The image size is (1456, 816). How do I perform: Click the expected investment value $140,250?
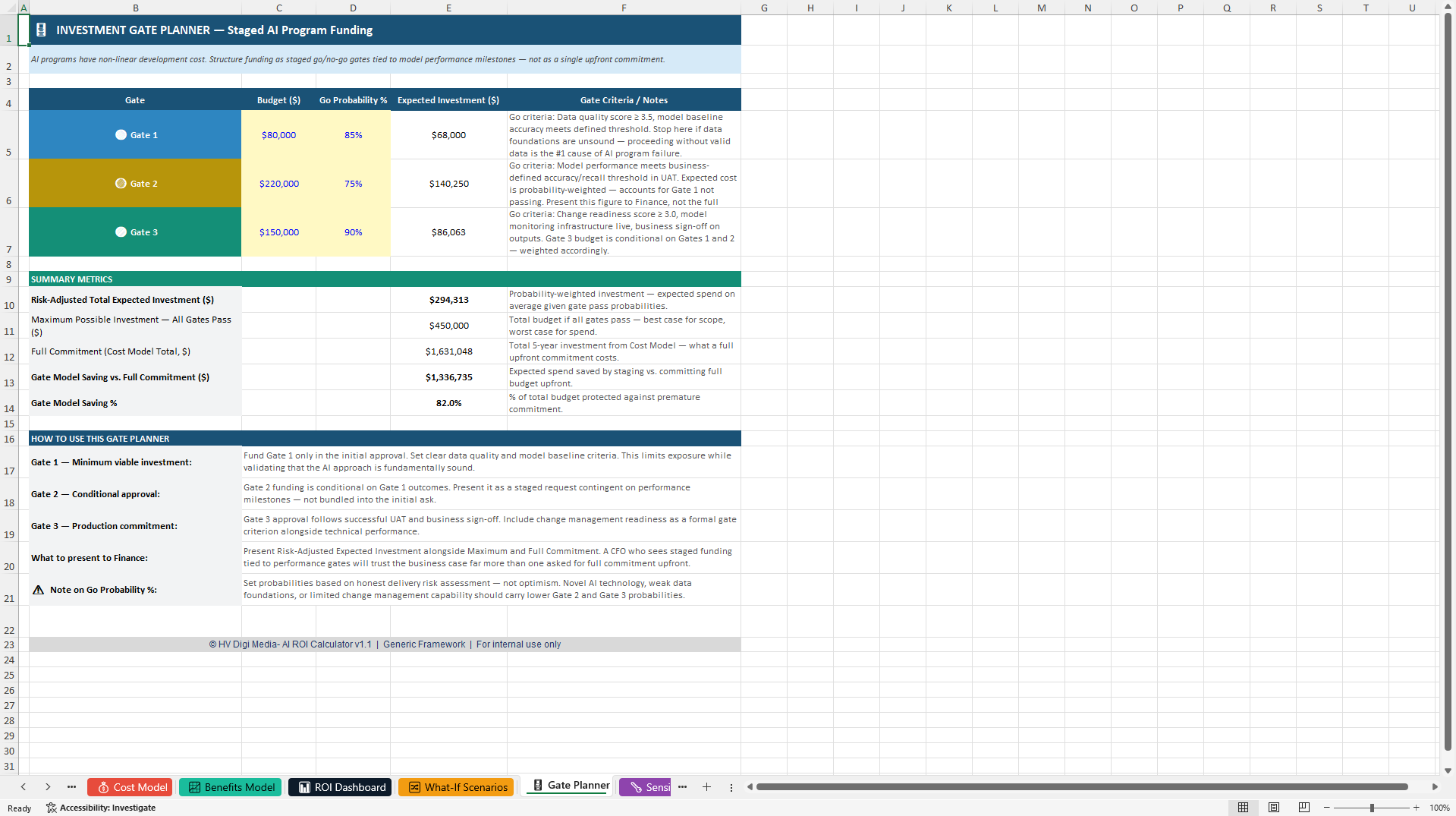pyautogui.click(x=448, y=184)
